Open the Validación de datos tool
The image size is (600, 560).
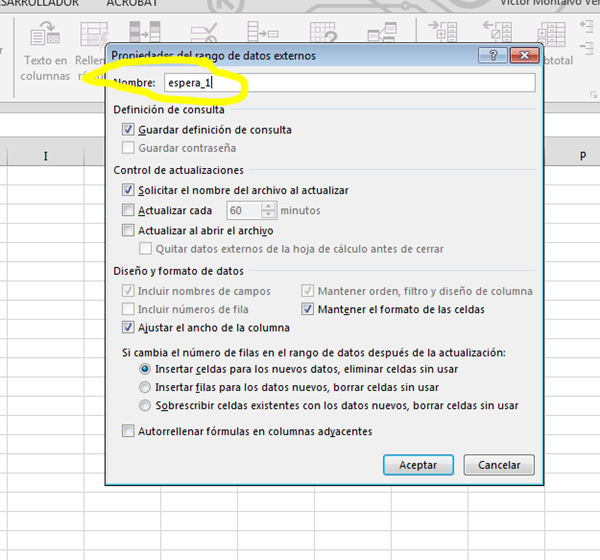(x=204, y=32)
